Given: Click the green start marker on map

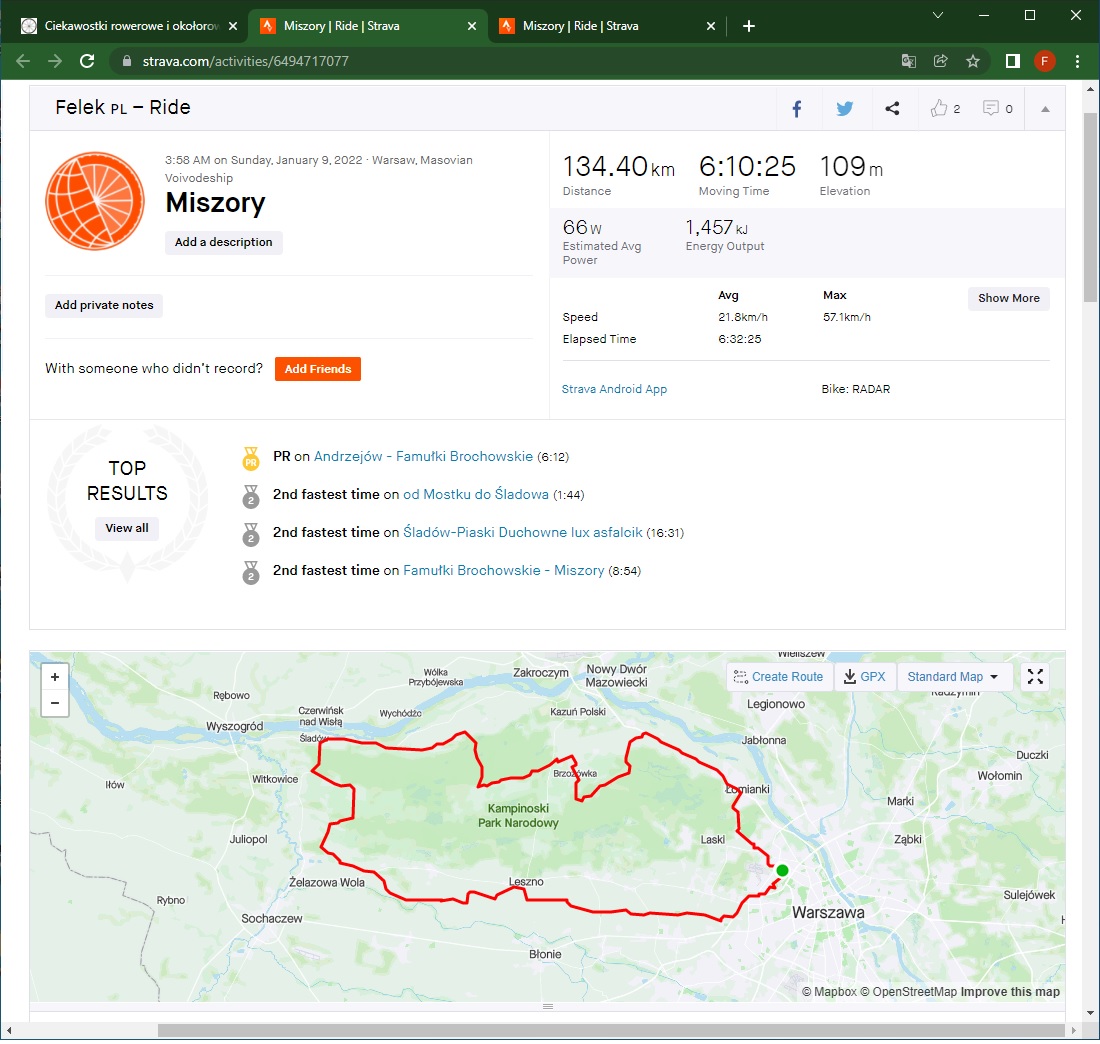Looking at the screenshot, I should point(782,870).
